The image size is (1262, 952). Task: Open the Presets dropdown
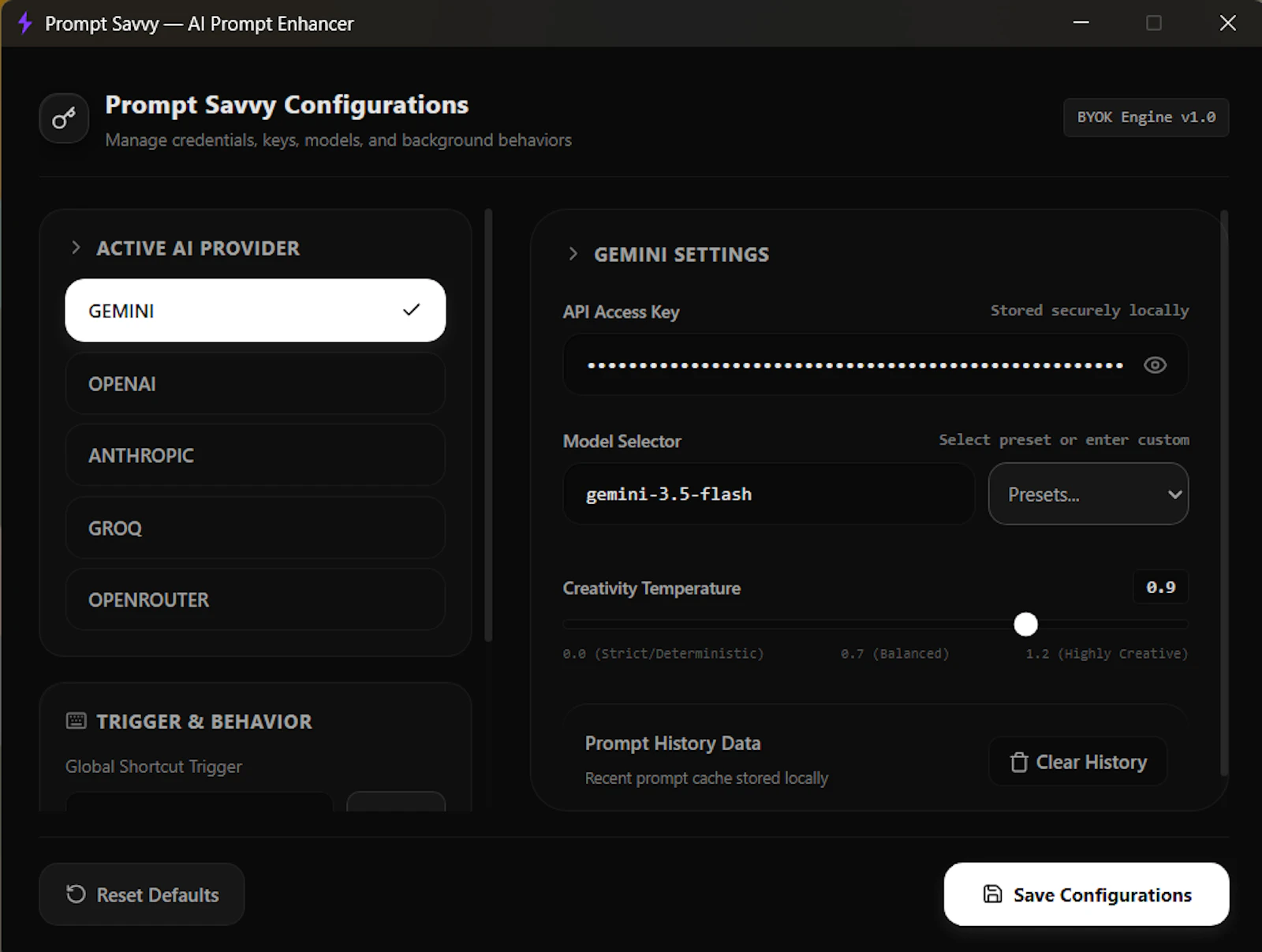pos(1088,494)
